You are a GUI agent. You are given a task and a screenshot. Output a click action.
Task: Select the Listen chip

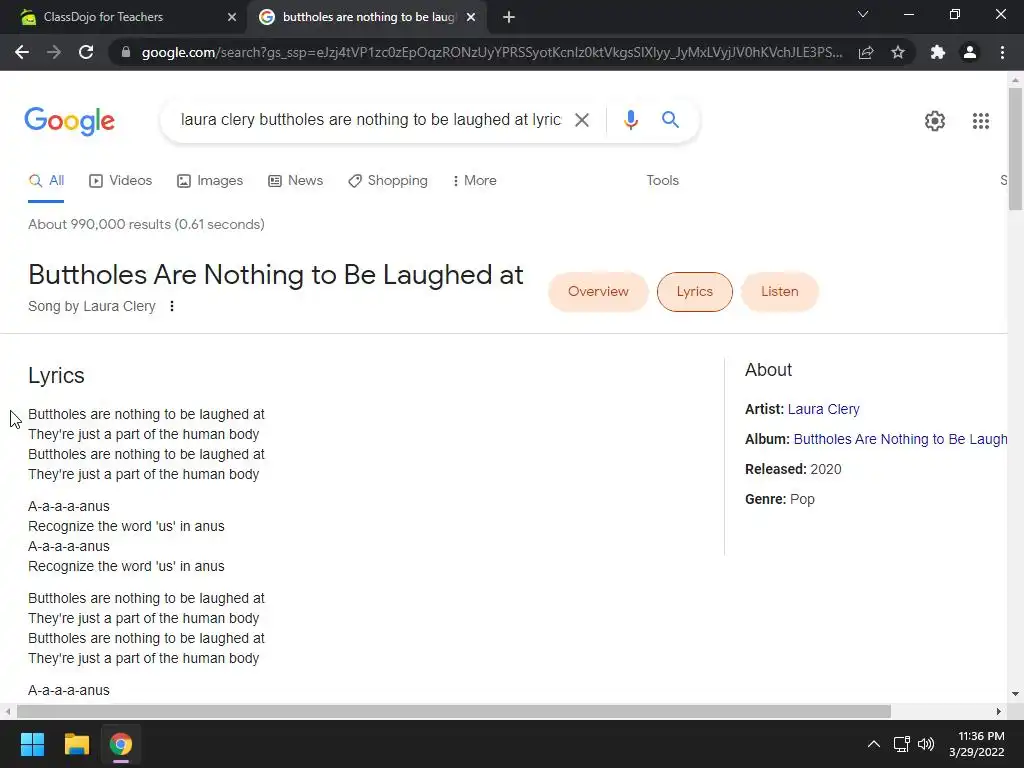pos(779,292)
